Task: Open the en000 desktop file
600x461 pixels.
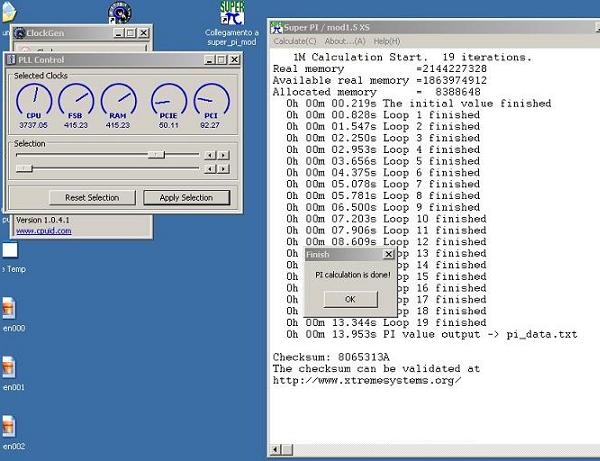Action: 9,309
